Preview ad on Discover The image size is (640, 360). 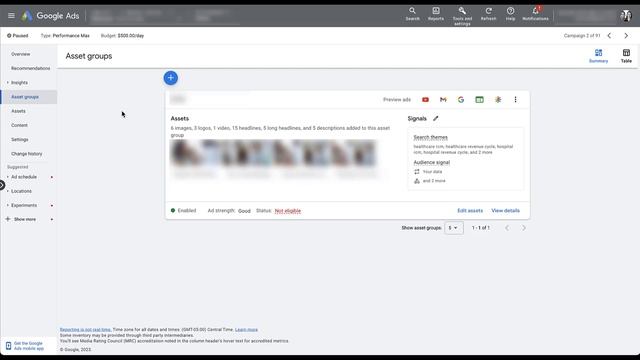[498, 100]
